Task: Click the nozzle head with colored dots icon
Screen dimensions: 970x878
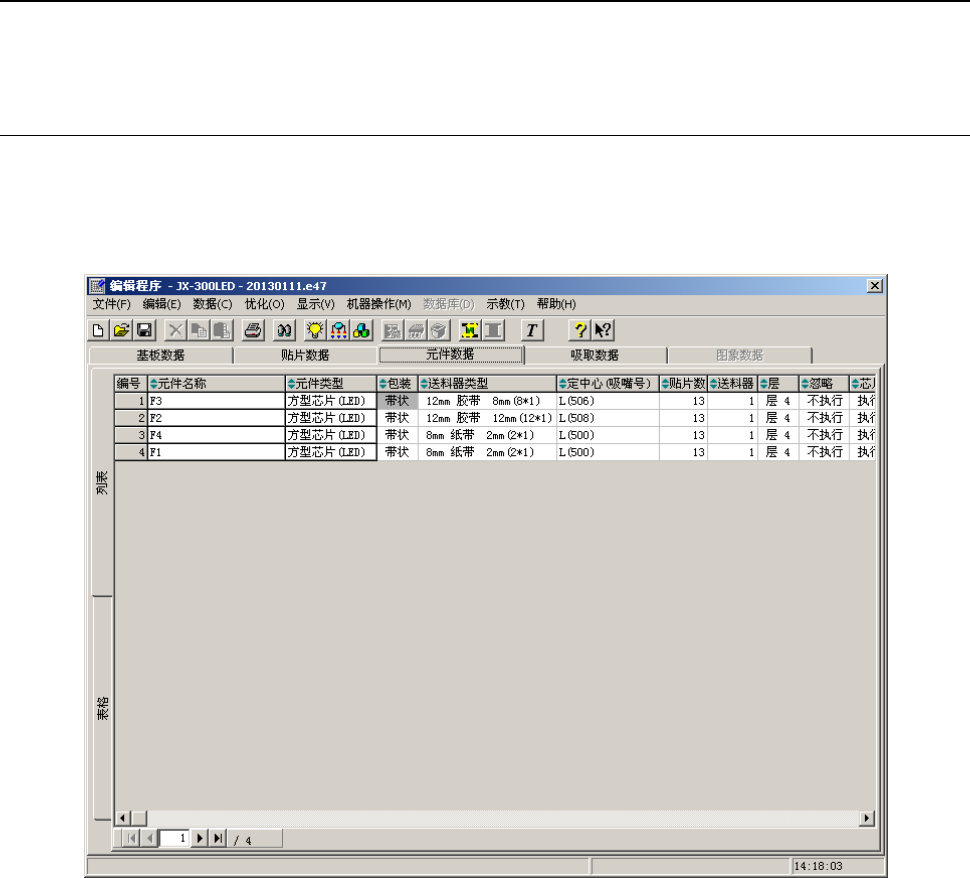Action: (338, 330)
